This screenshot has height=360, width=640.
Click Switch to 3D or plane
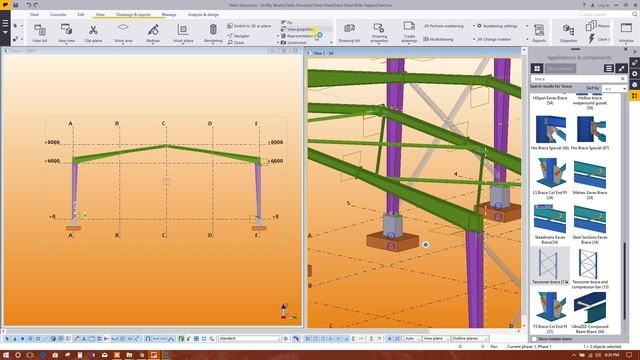tap(249, 26)
